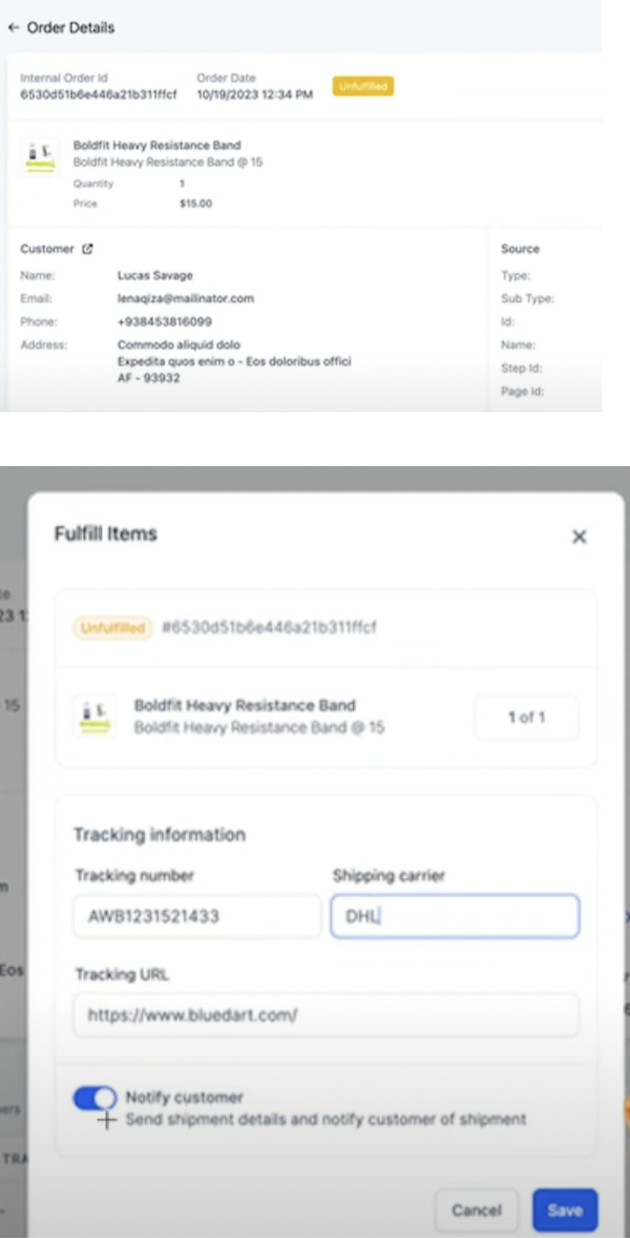
Task: Click the customer phone number
Action: pos(165,322)
